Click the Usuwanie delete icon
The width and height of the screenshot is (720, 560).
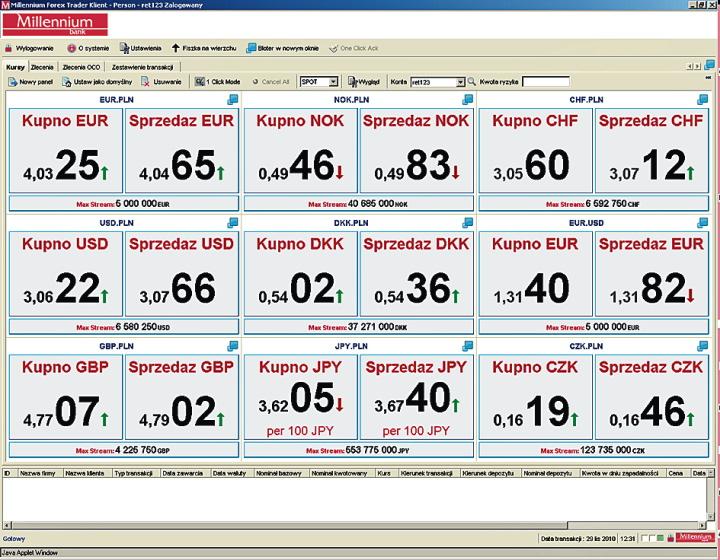click(x=146, y=82)
